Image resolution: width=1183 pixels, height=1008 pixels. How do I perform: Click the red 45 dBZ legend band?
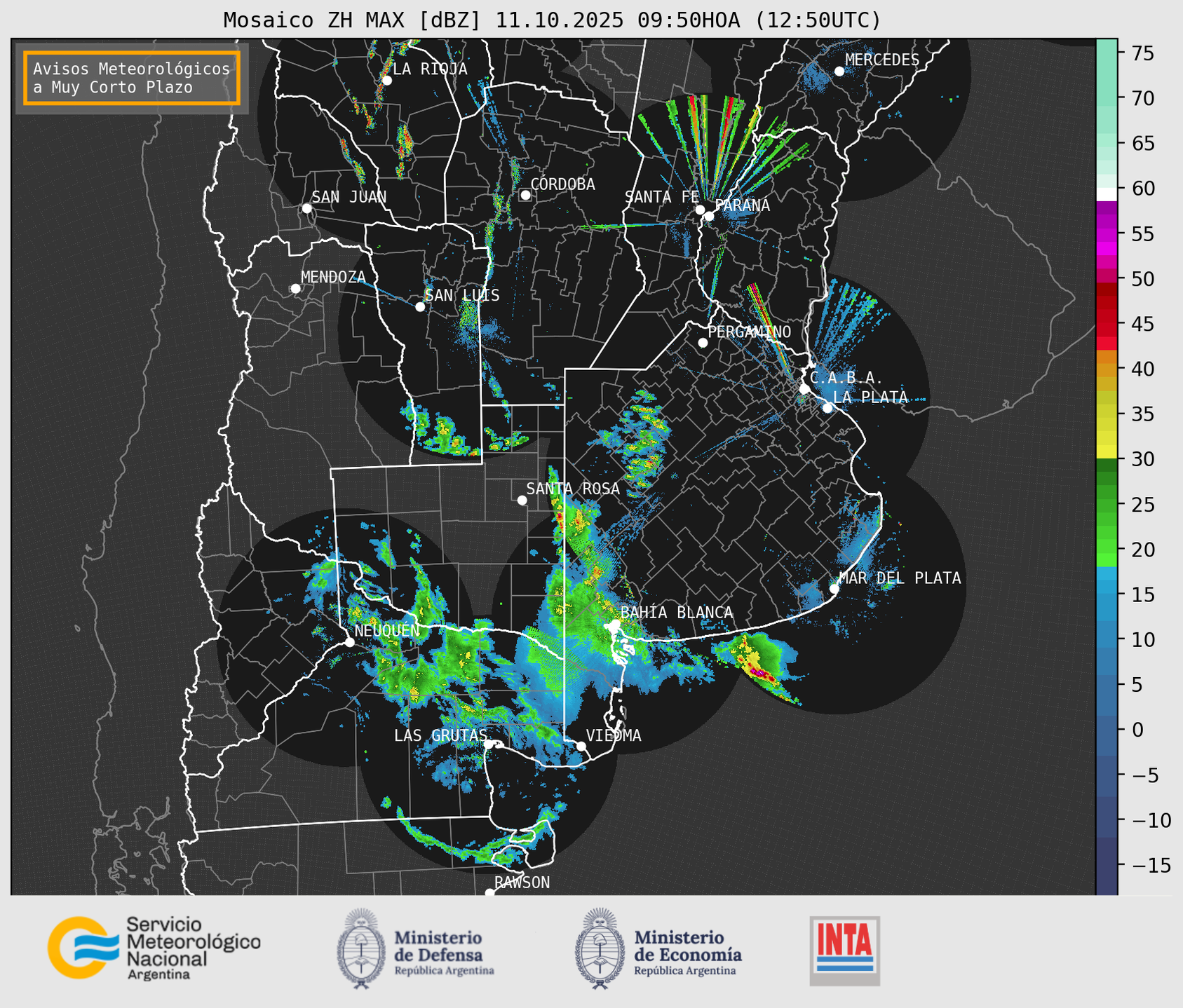point(1106,325)
